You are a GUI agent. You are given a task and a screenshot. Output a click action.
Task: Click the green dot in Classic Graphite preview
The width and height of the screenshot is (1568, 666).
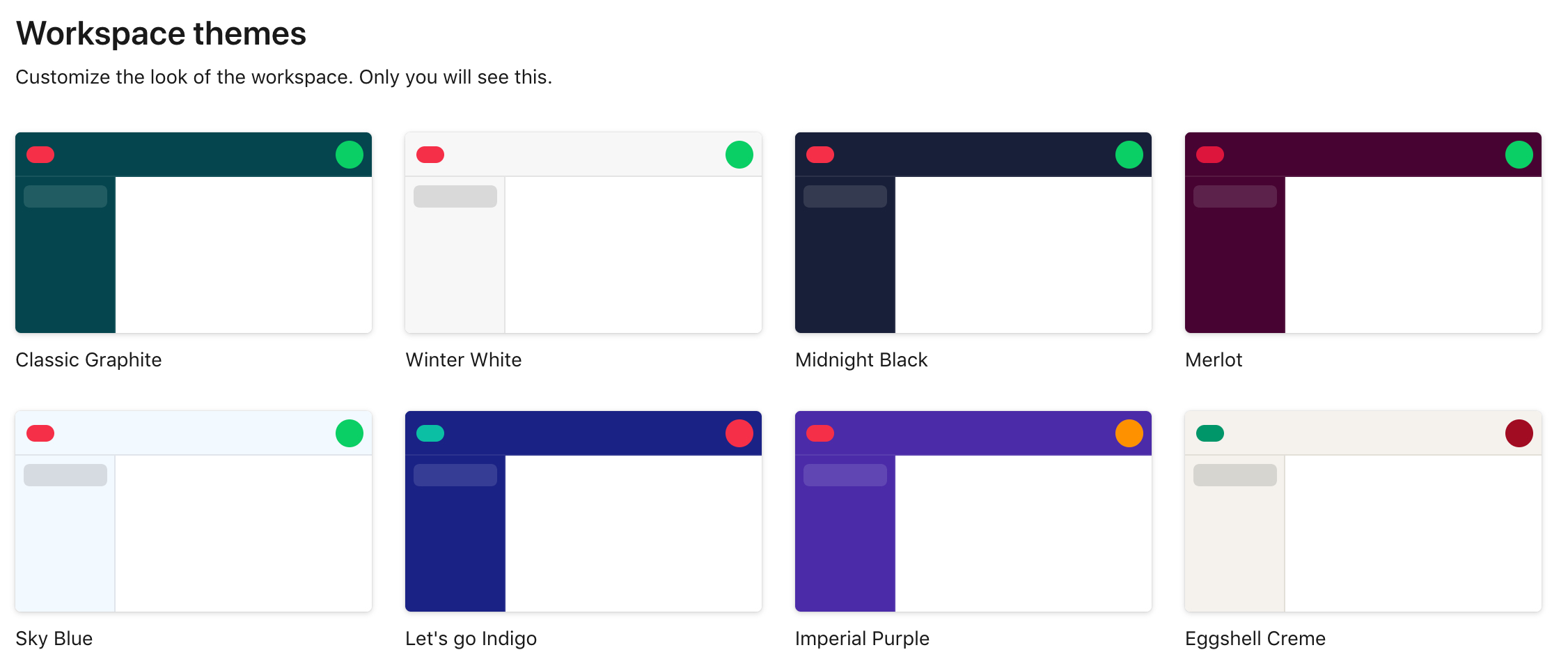(x=350, y=155)
